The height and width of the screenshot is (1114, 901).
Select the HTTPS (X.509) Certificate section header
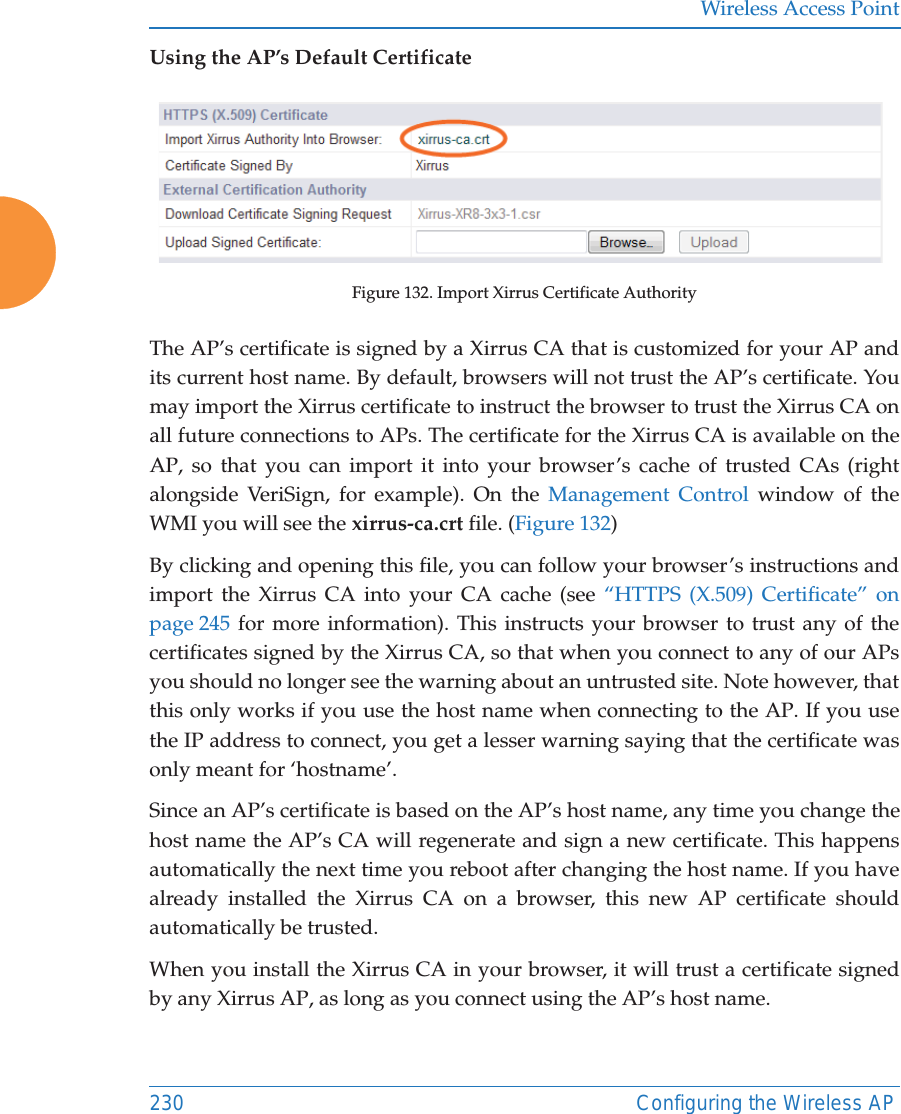246,114
